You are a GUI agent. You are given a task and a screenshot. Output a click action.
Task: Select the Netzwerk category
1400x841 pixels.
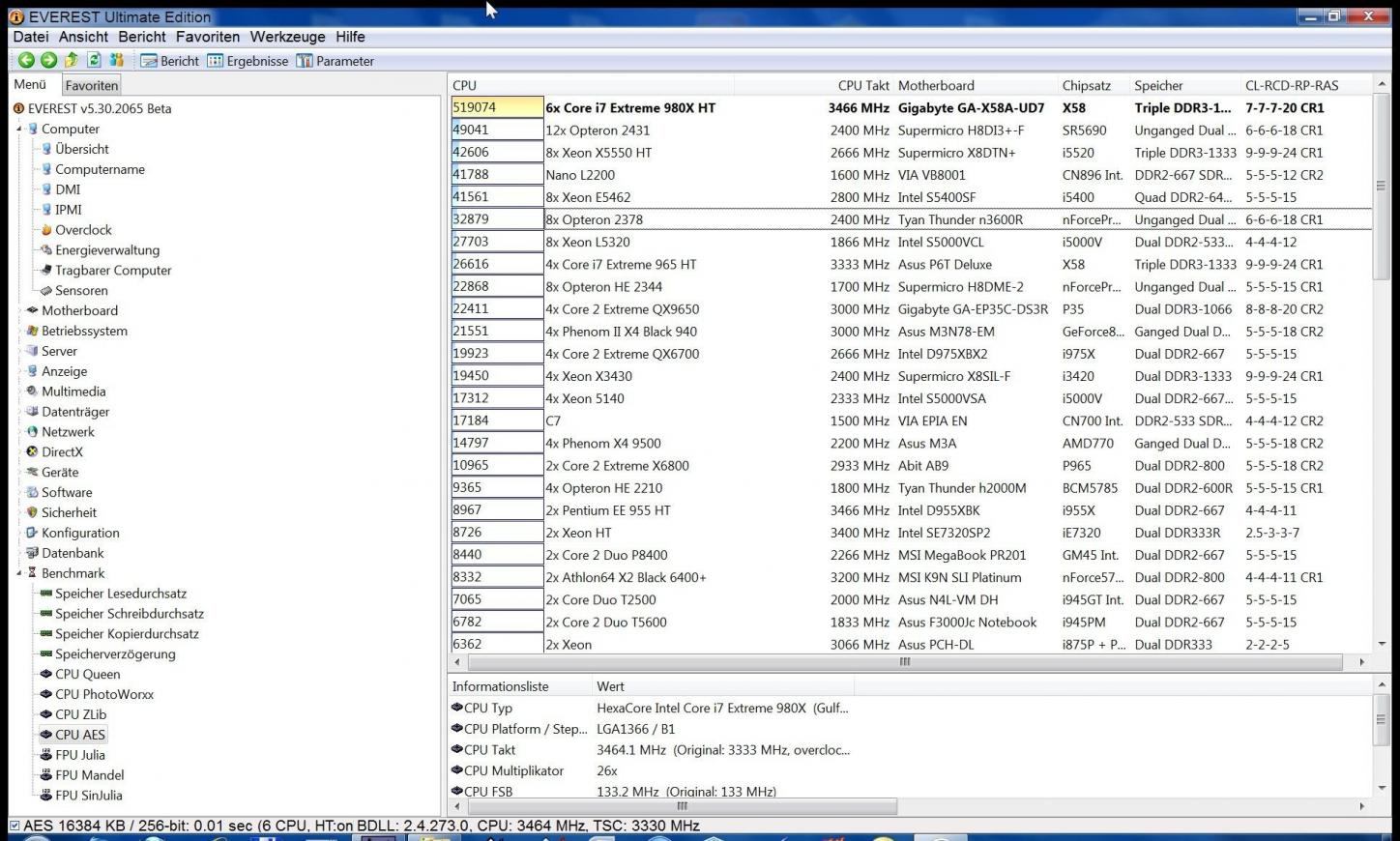click(x=61, y=433)
